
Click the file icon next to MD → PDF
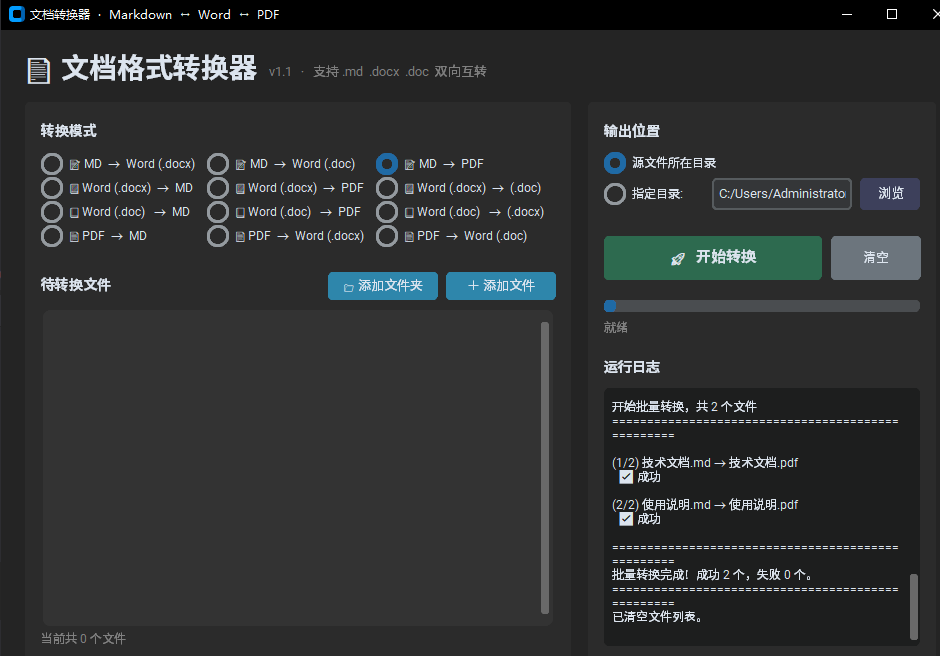coord(409,164)
